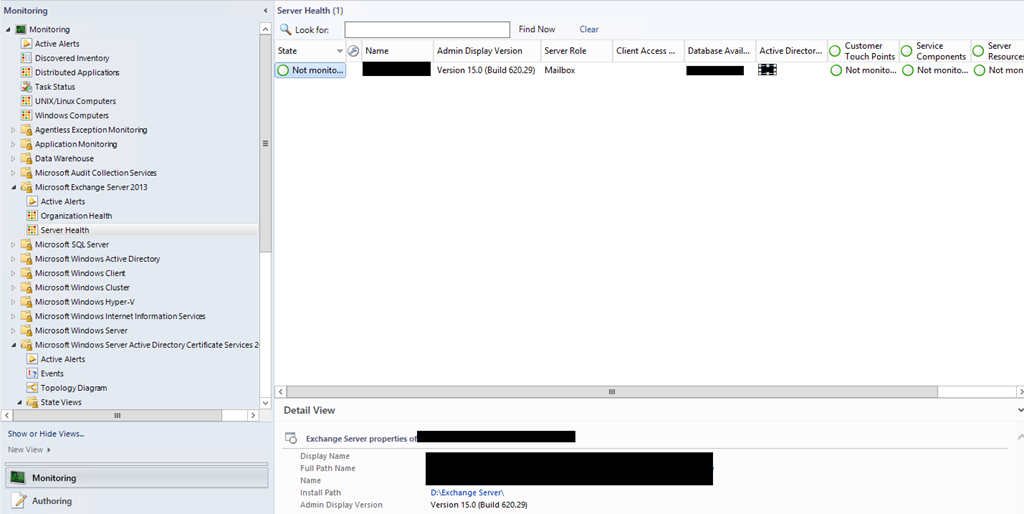The width and height of the screenshot is (1024, 514).
Task: Collapse the Microsoft Exchange Server 2013 folder
Action: (x=14, y=187)
